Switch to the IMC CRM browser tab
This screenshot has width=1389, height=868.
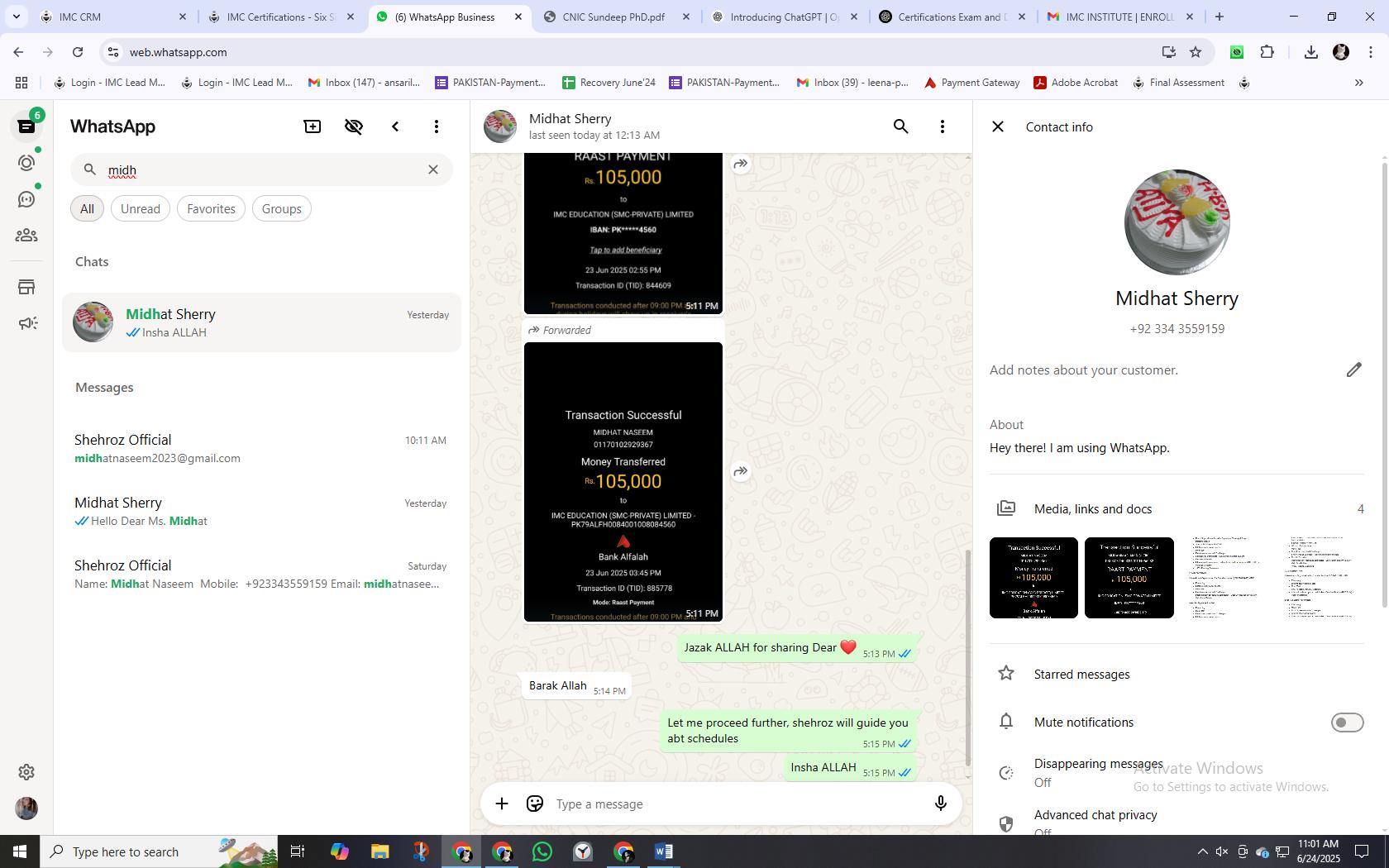tap(114, 17)
